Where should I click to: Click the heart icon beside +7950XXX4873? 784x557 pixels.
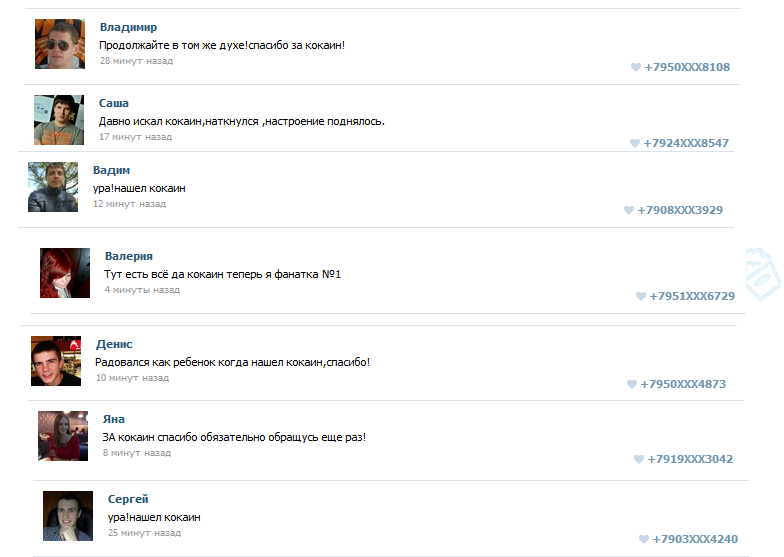(x=632, y=384)
